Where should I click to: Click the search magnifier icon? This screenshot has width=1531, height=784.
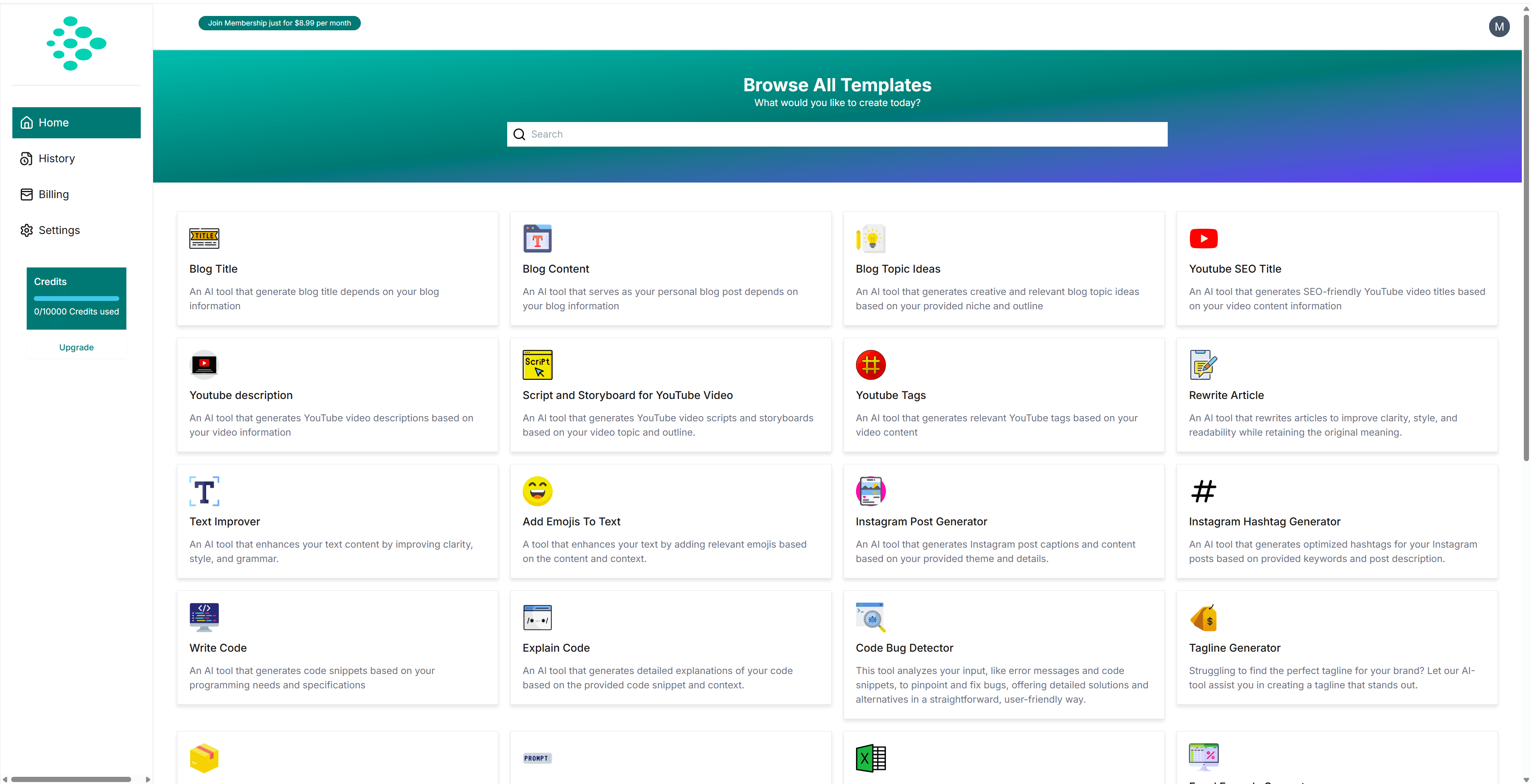519,134
